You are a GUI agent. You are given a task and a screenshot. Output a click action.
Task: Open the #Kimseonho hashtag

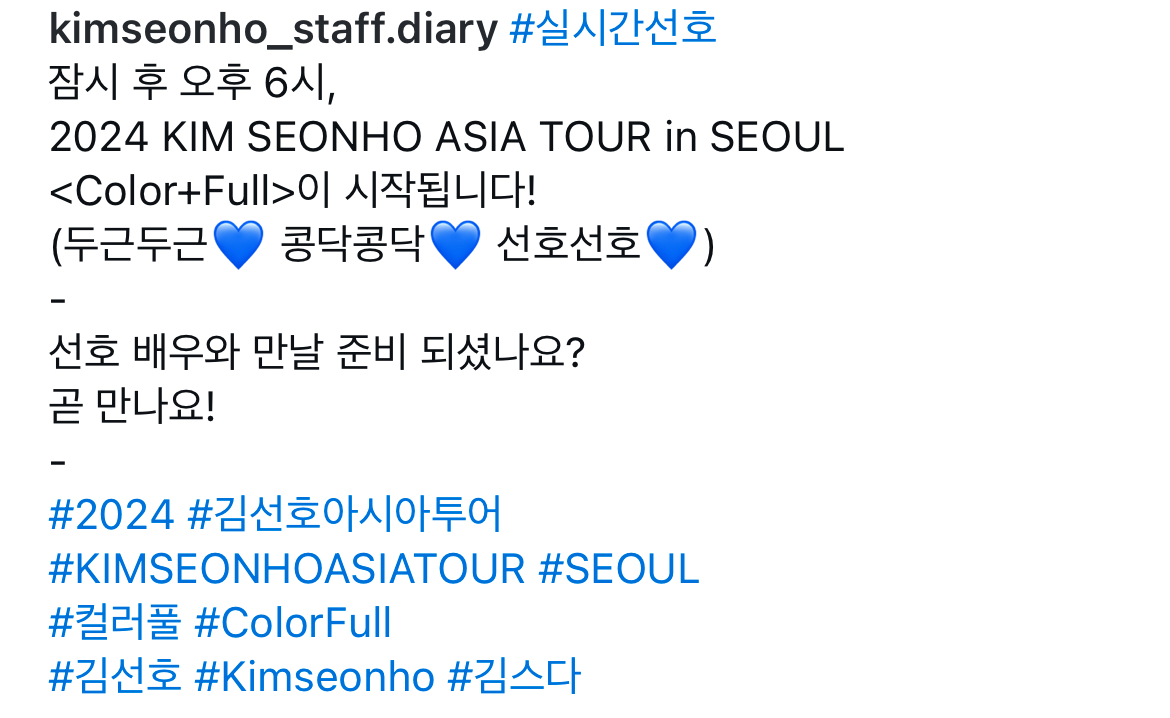(x=314, y=678)
